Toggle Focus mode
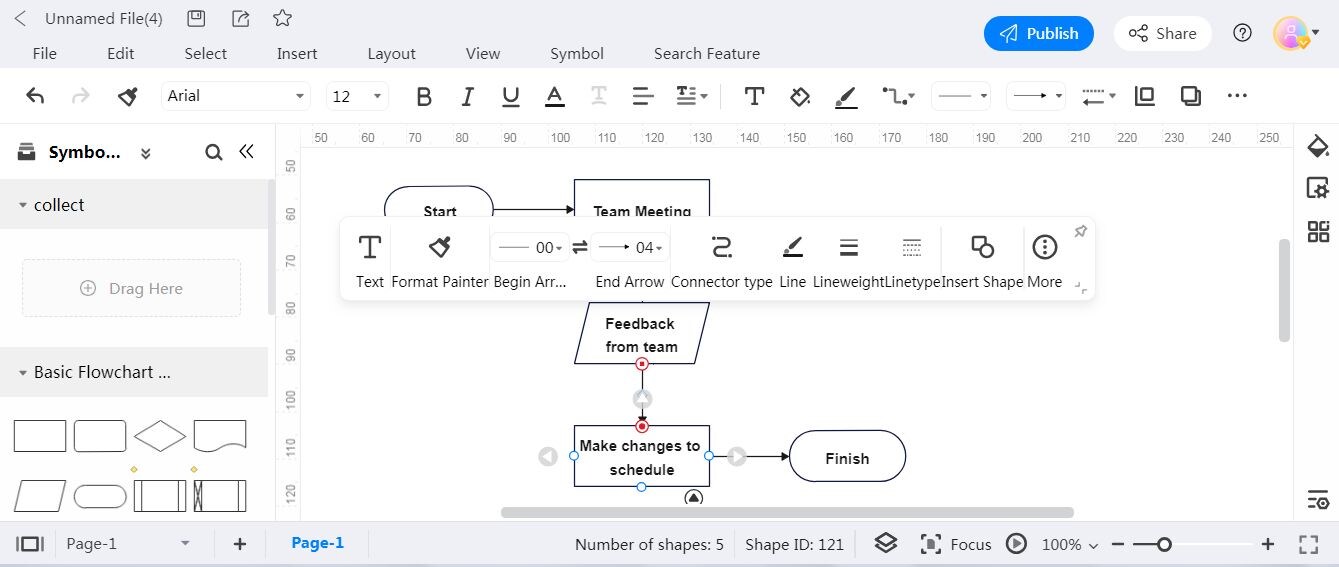This screenshot has height=567, width=1339. [x=955, y=544]
